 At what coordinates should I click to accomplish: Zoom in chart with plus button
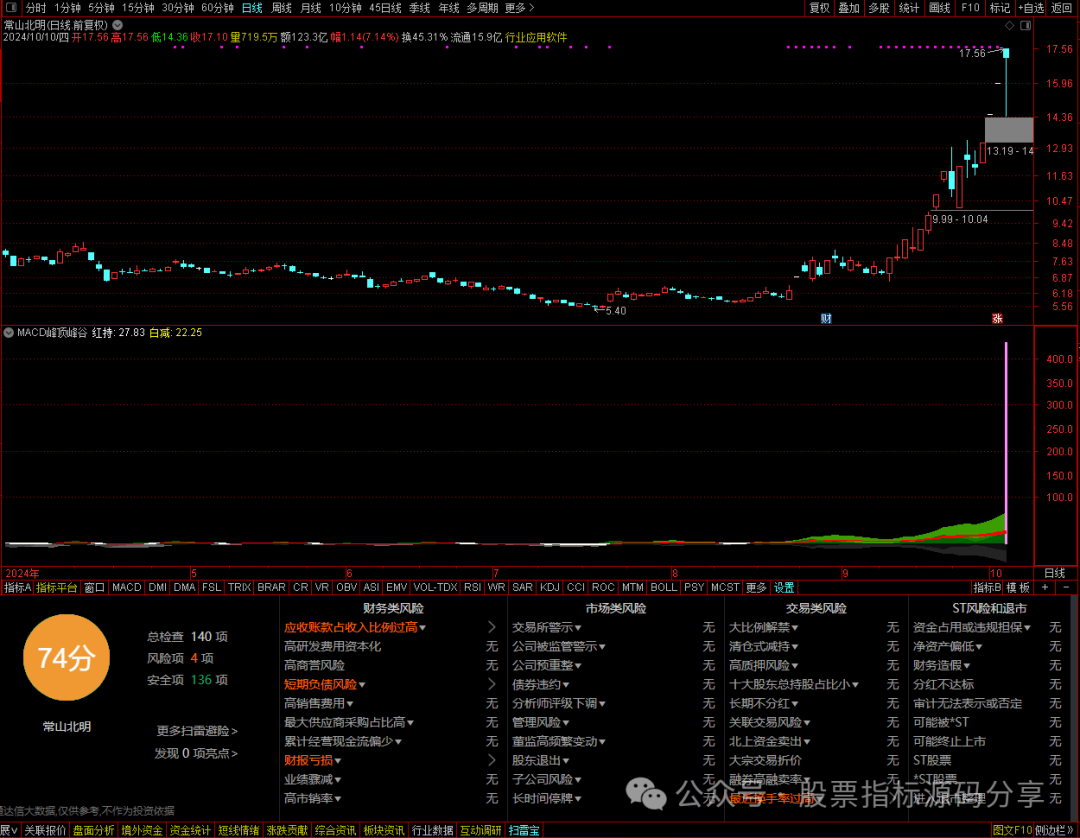click(1045, 587)
